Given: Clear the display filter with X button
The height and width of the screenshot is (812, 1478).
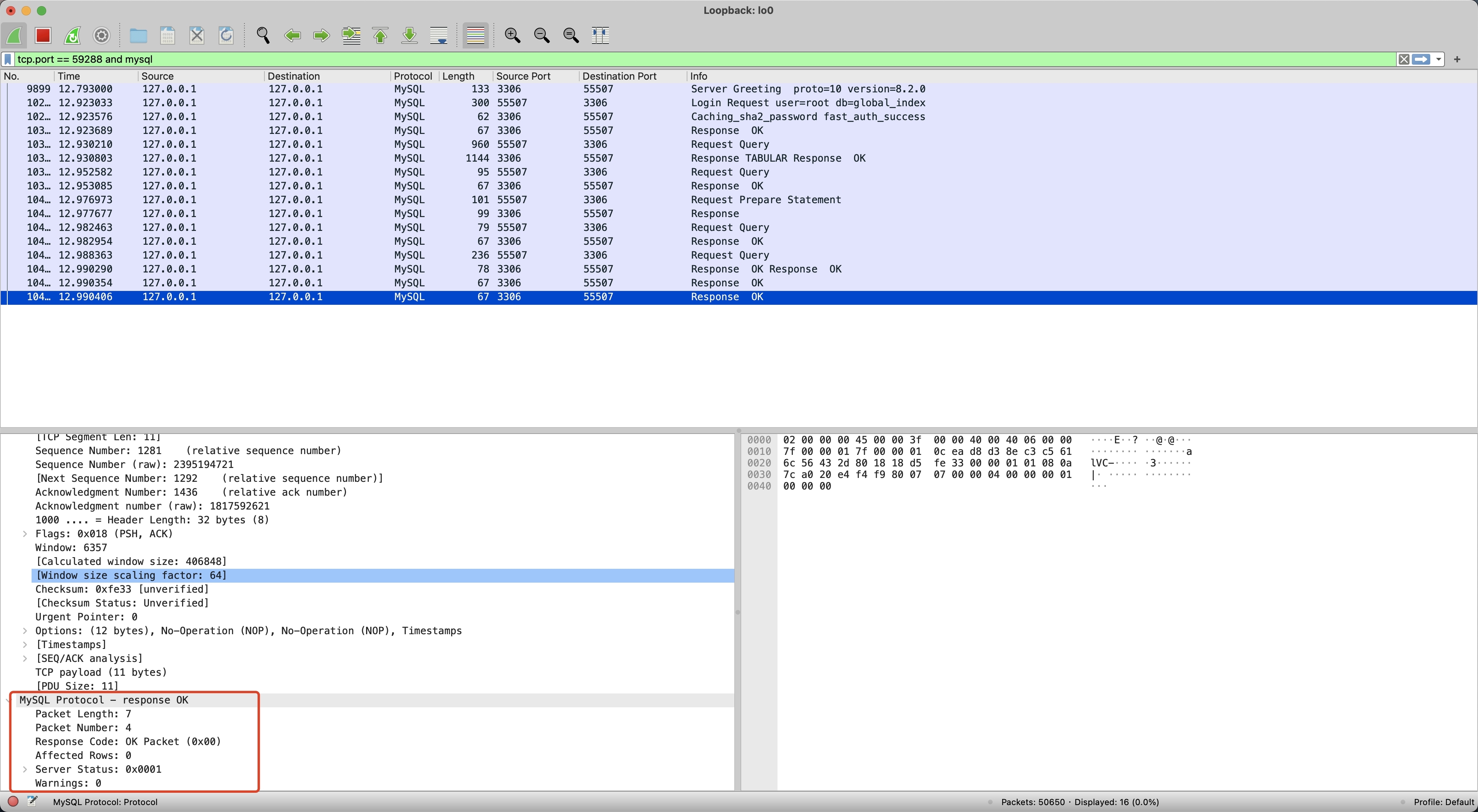Looking at the screenshot, I should [1403, 59].
